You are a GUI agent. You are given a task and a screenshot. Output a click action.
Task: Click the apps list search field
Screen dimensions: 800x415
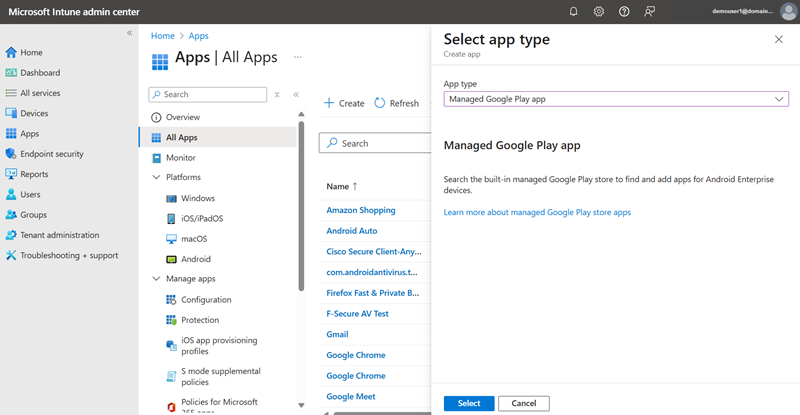point(375,143)
